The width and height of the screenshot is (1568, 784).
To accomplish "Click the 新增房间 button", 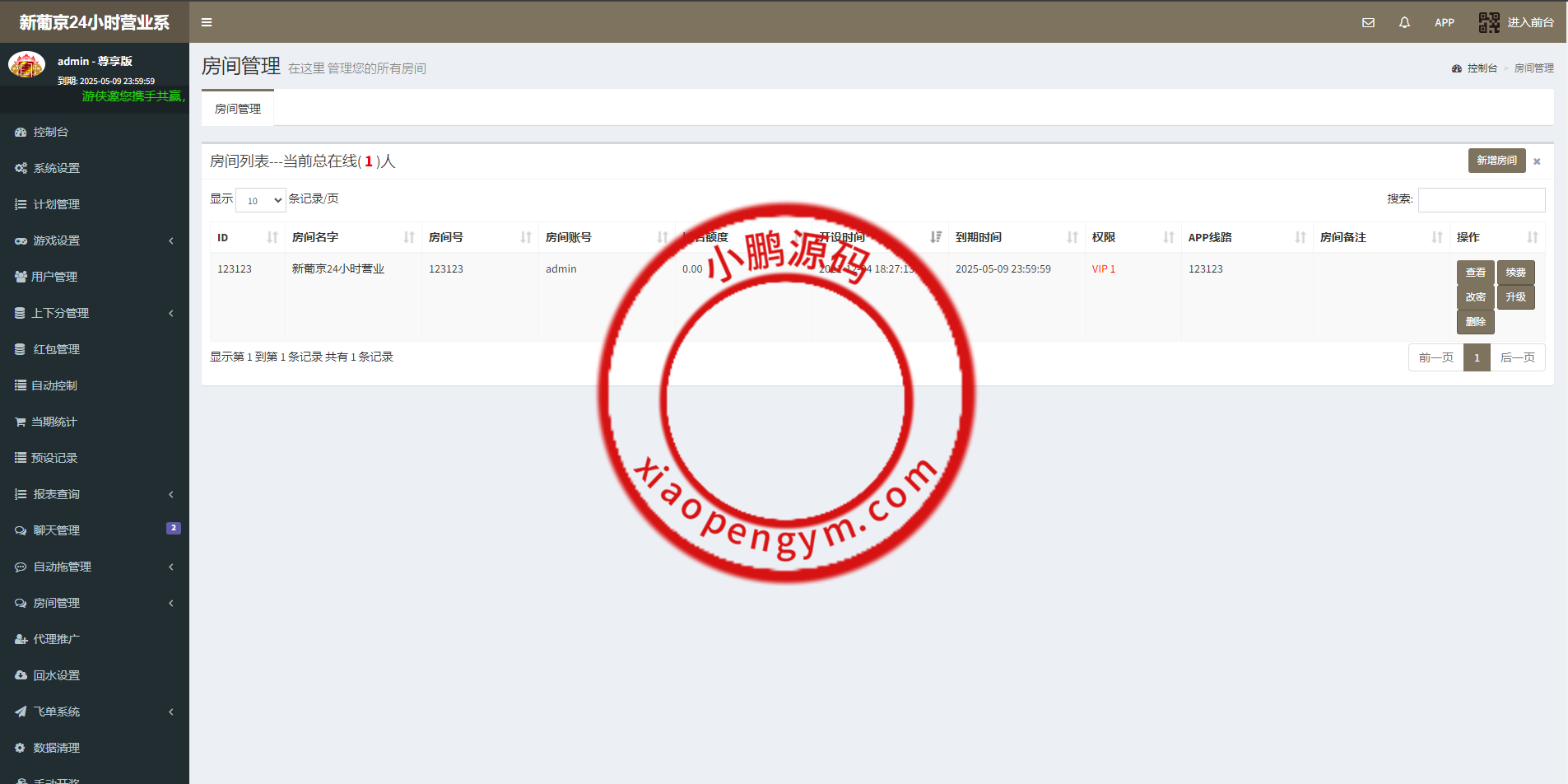I will click(1496, 160).
